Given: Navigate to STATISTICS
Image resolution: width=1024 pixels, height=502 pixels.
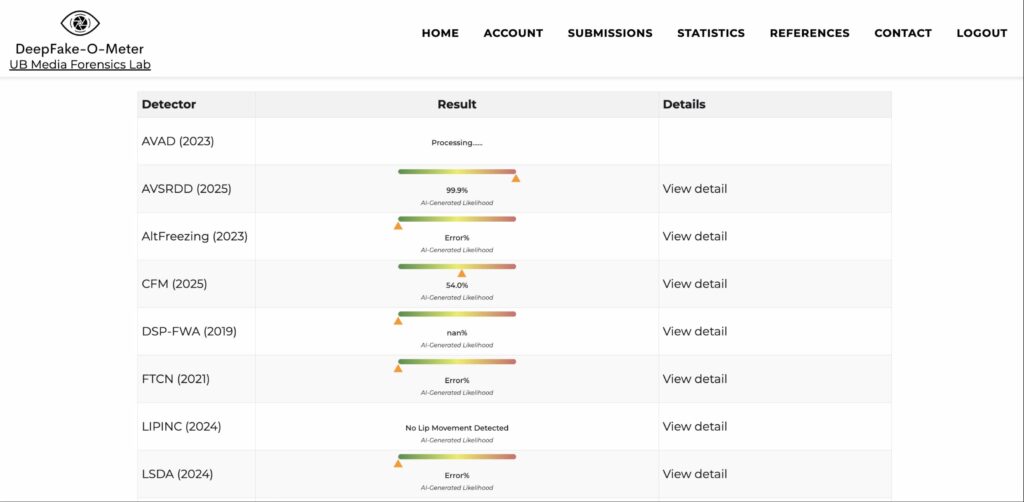Looking at the screenshot, I should [x=711, y=33].
